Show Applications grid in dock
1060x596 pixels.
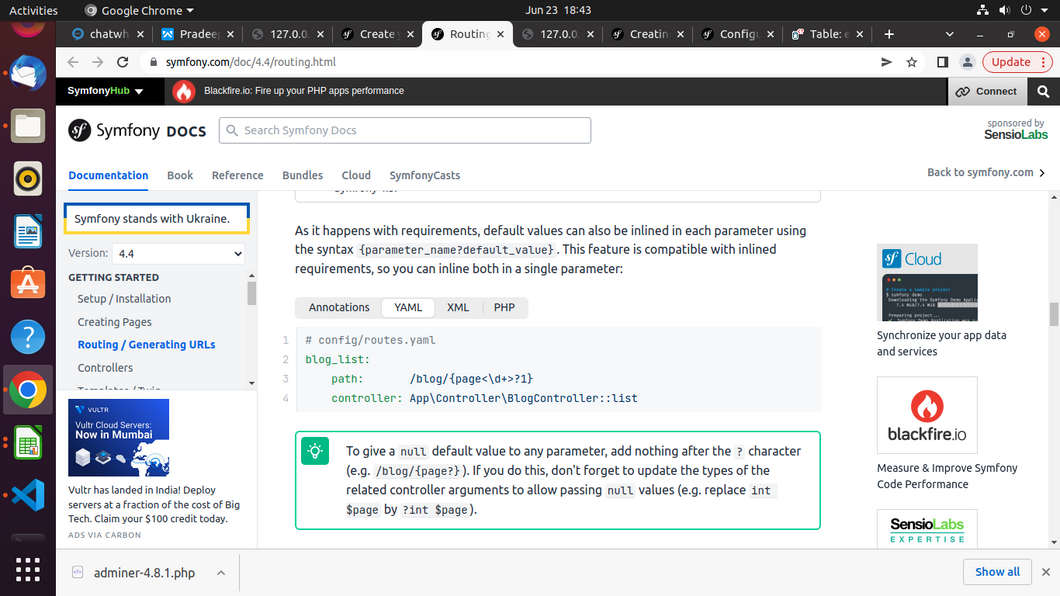point(28,570)
